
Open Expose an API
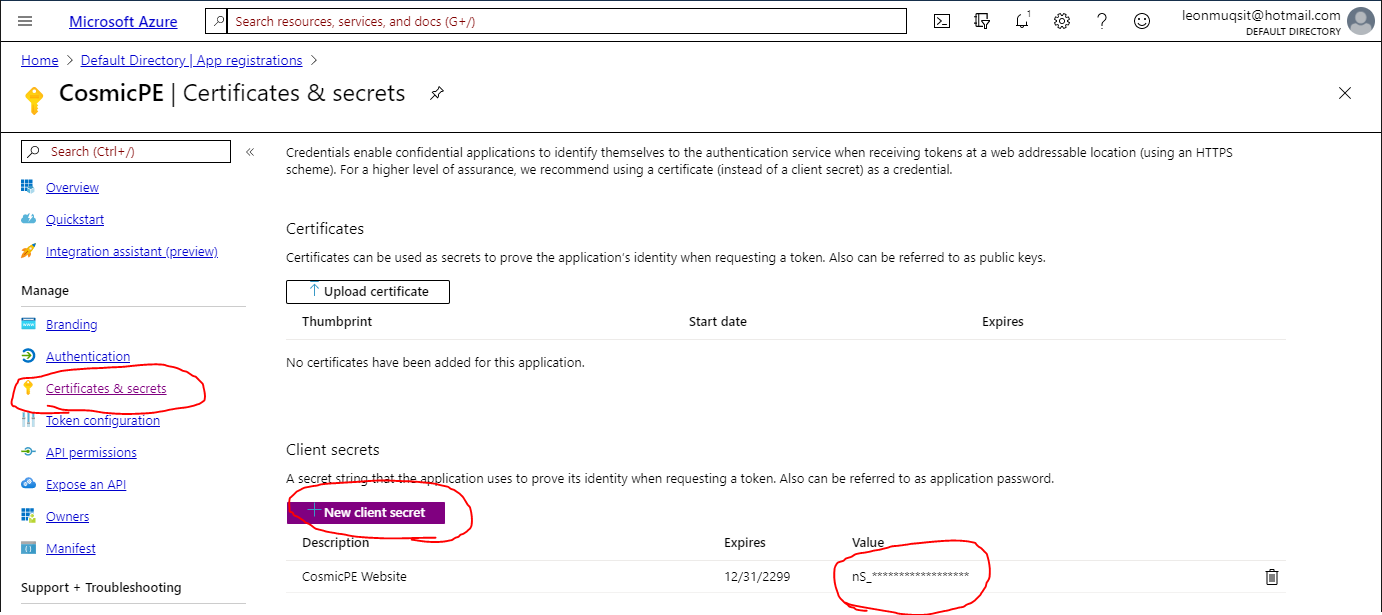pos(86,484)
